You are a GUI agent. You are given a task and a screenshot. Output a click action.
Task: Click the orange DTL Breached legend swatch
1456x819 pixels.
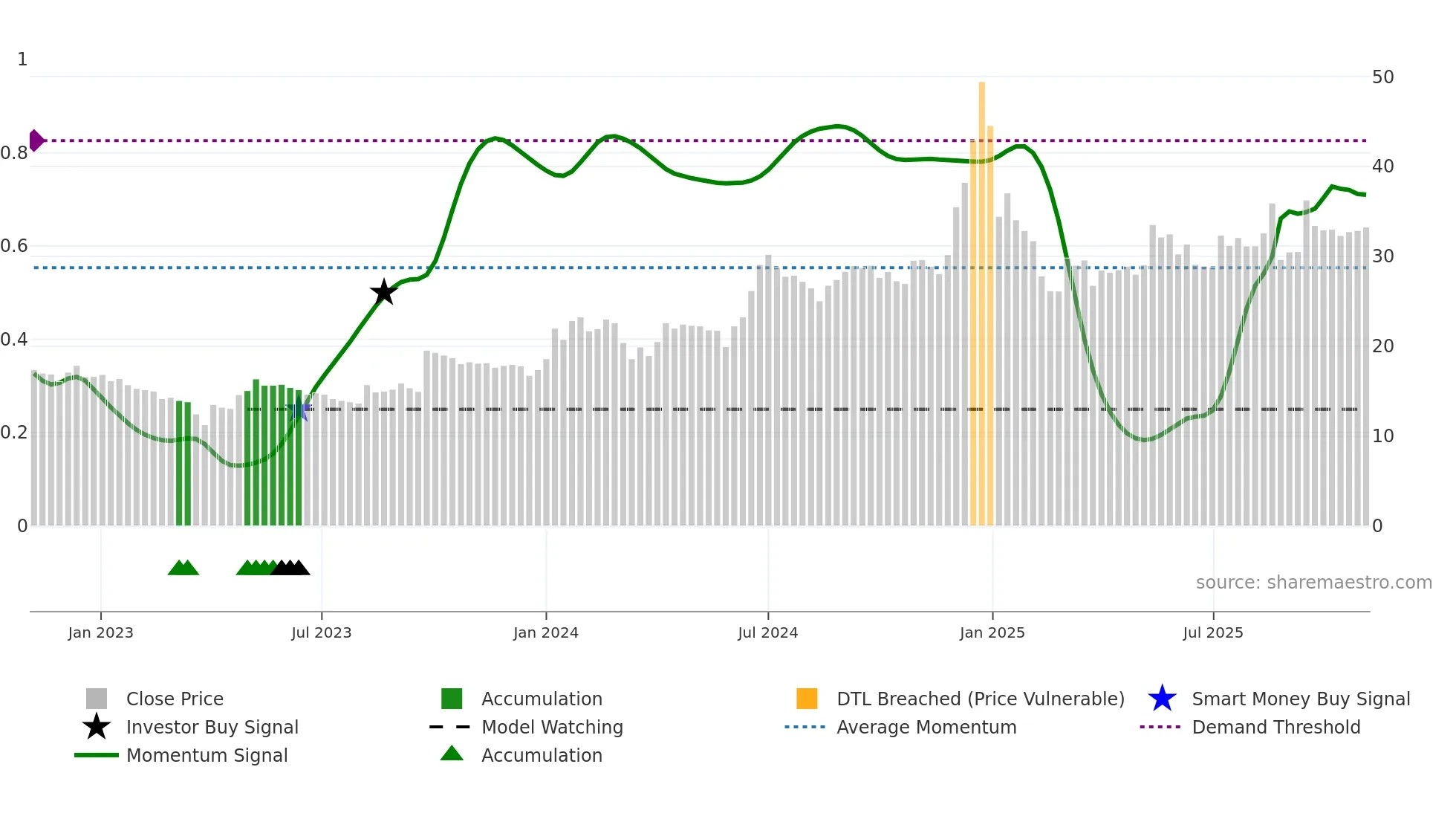pyautogui.click(x=807, y=699)
